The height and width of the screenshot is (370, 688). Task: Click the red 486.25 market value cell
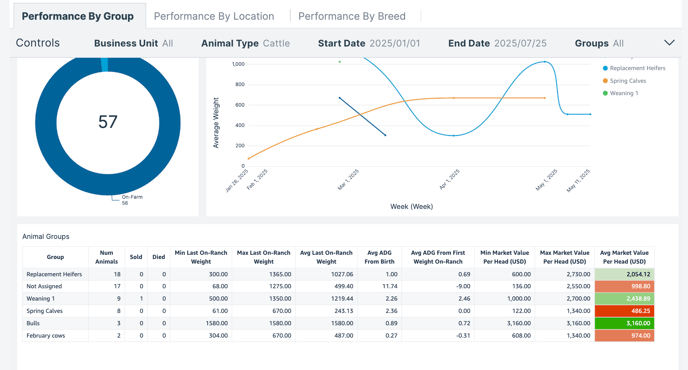pyautogui.click(x=624, y=311)
